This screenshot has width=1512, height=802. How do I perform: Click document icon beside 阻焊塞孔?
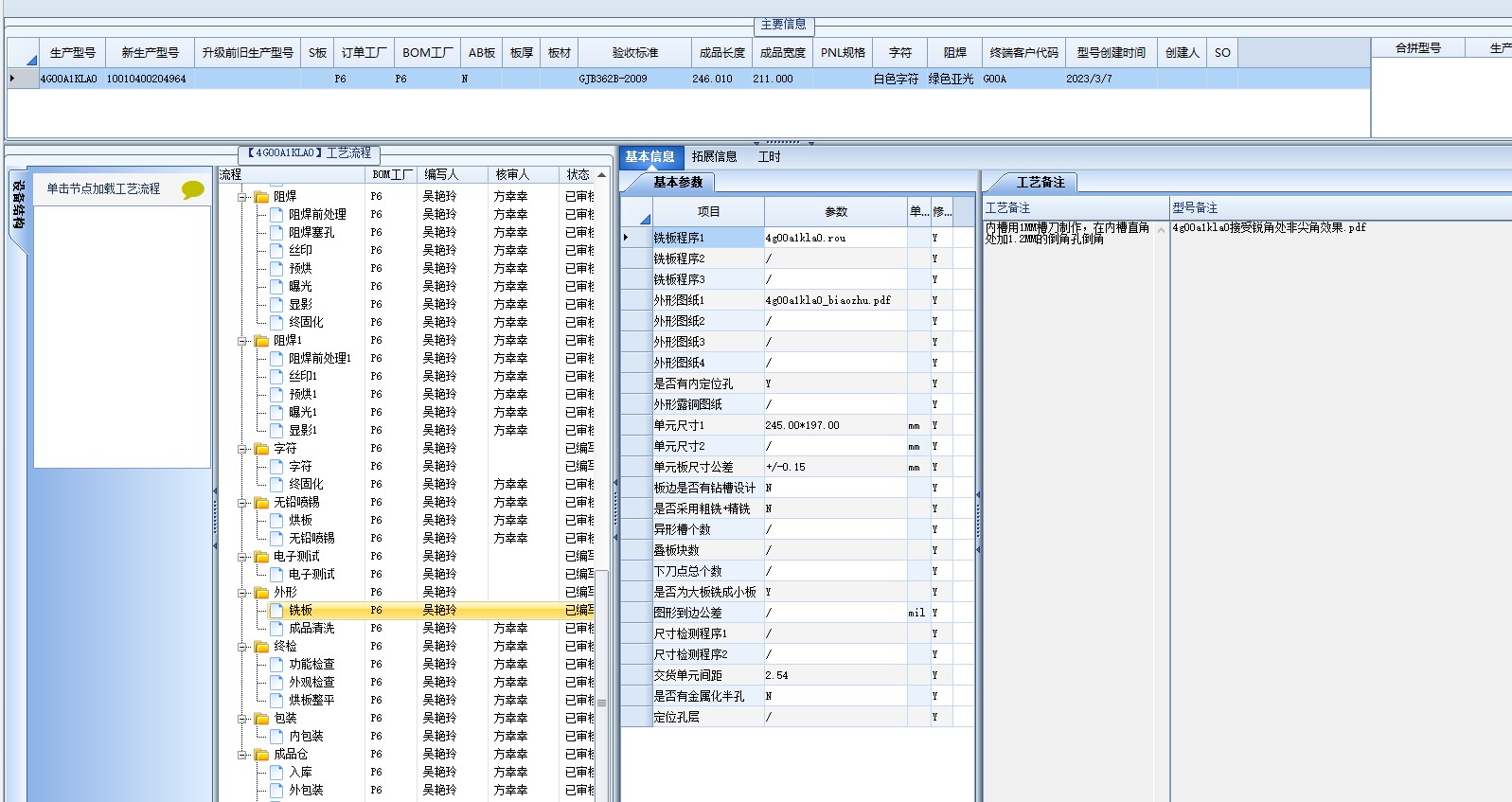(276, 233)
